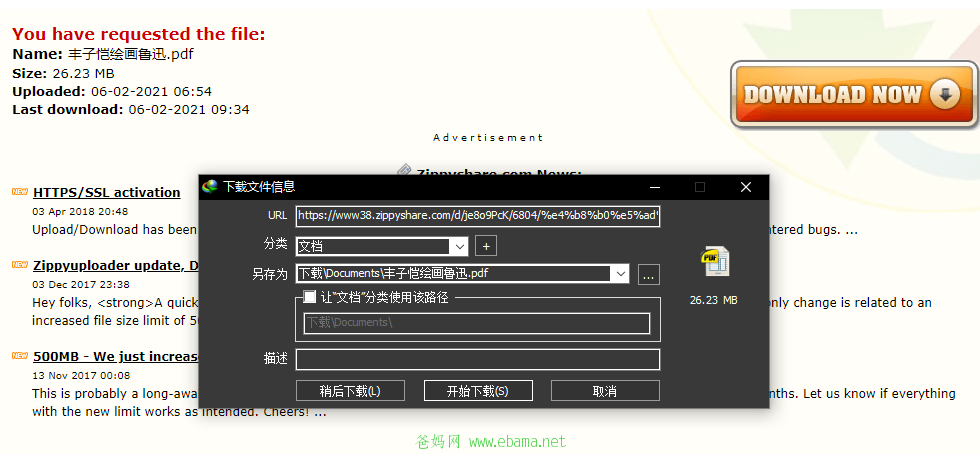Browse save location with ellipsis button
This screenshot has height=454, width=980.
[x=649, y=274]
